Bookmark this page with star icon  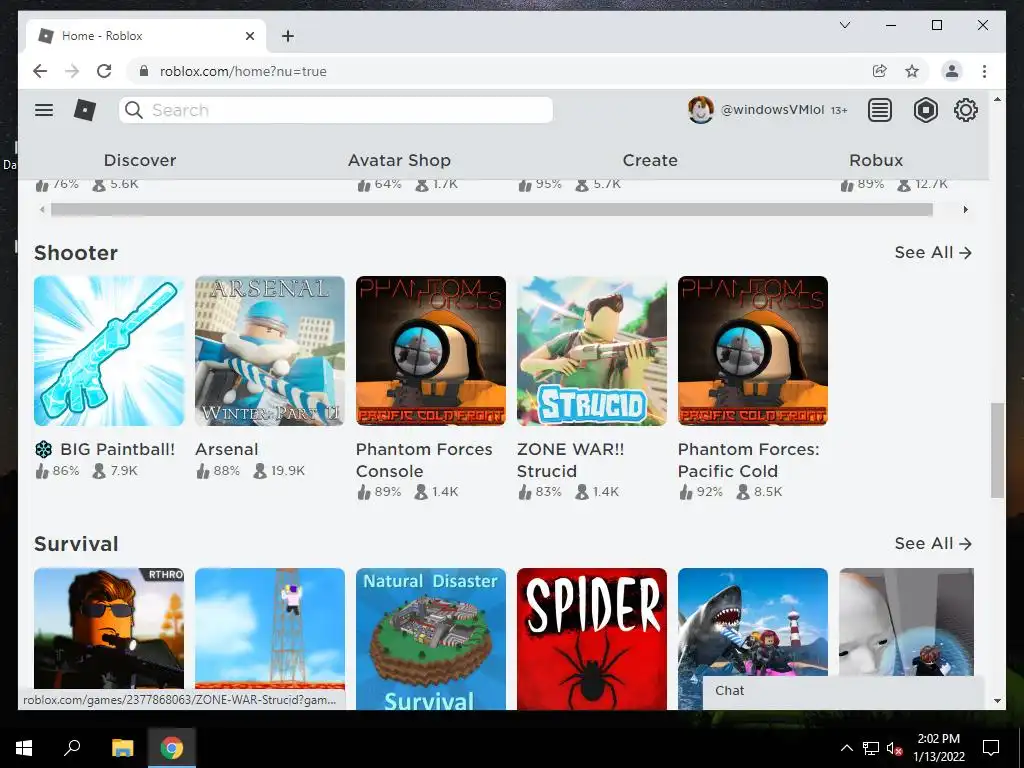pyautogui.click(x=912, y=71)
